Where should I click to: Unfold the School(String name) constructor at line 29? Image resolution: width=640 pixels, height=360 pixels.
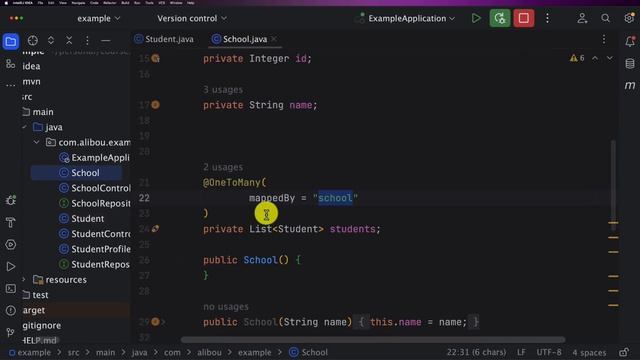click(x=163, y=322)
